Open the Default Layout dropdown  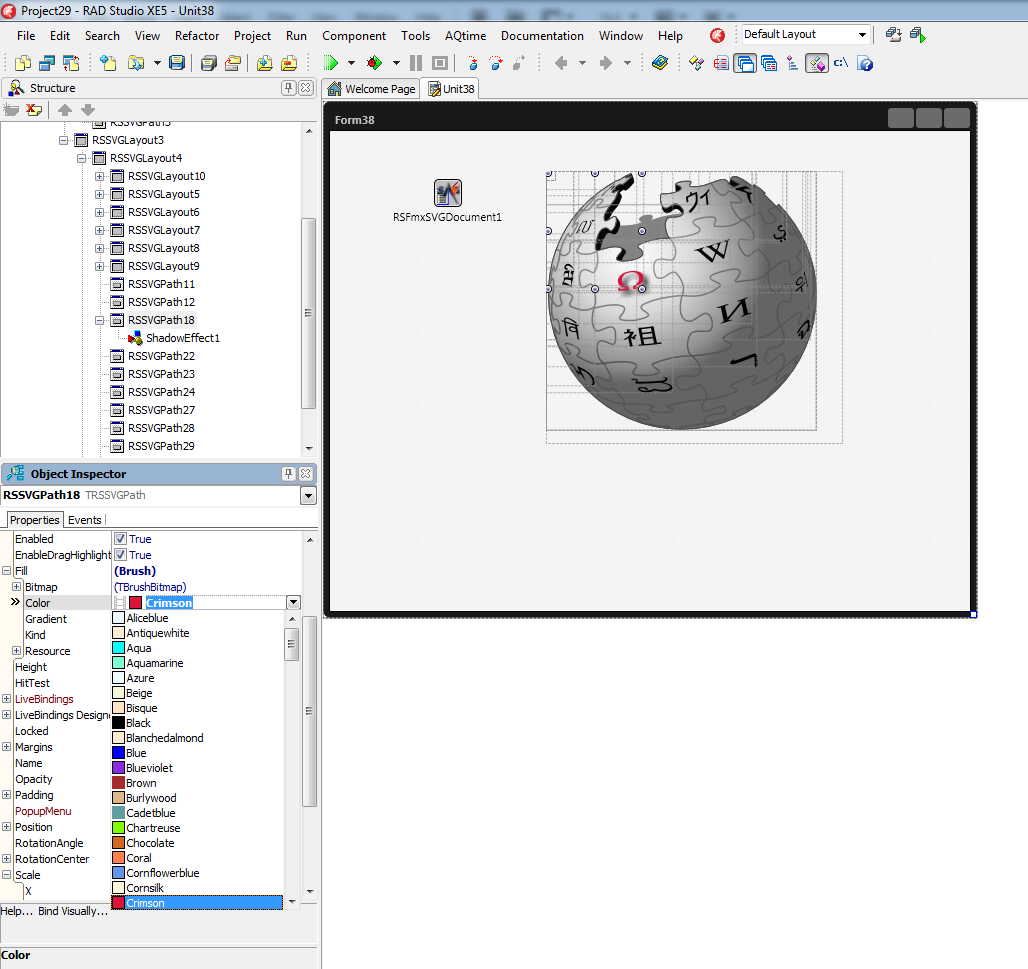862,34
